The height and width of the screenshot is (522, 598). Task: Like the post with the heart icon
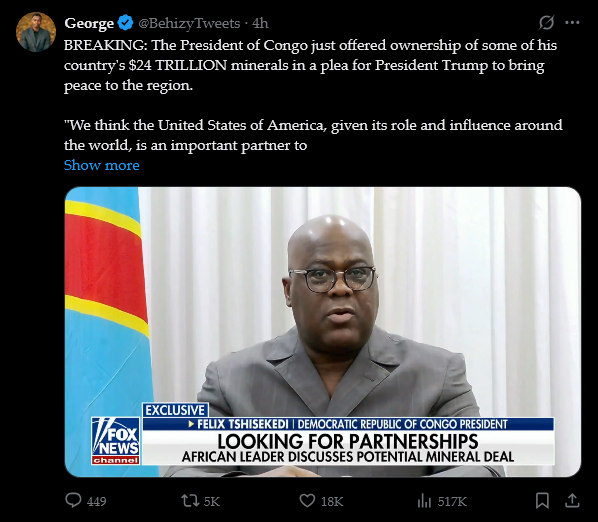pos(307,500)
